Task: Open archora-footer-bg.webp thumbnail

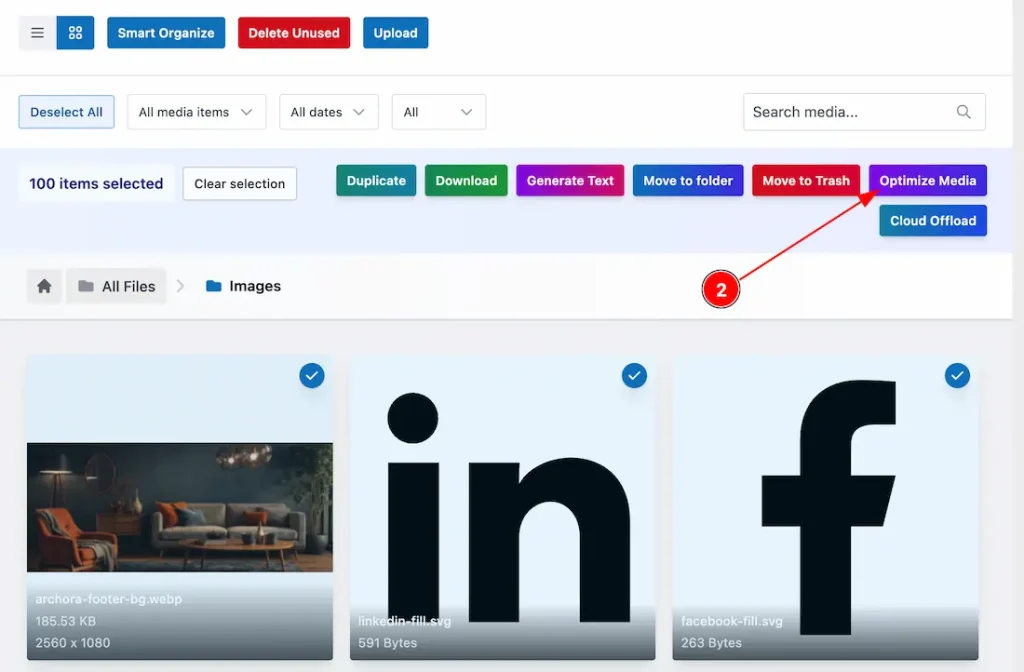Action: 180,507
